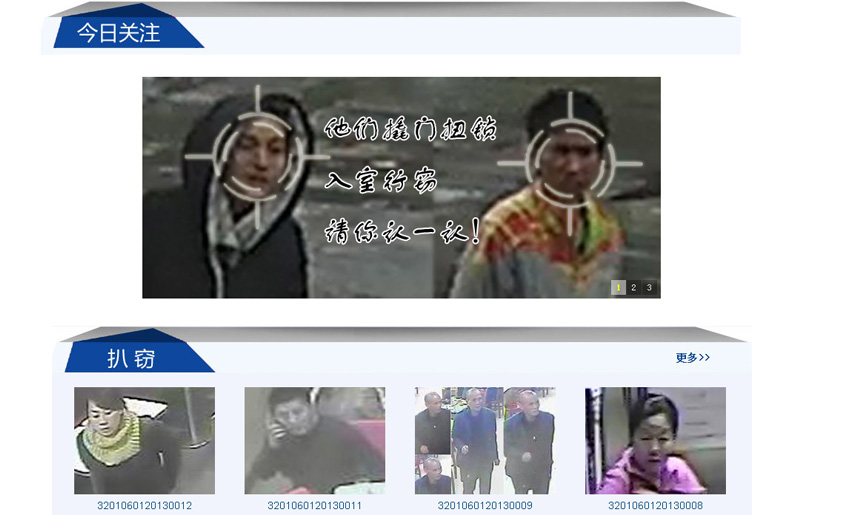Switch banner to slide 2
The height and width of the screenshot is (515, 850).
(633, 288)
